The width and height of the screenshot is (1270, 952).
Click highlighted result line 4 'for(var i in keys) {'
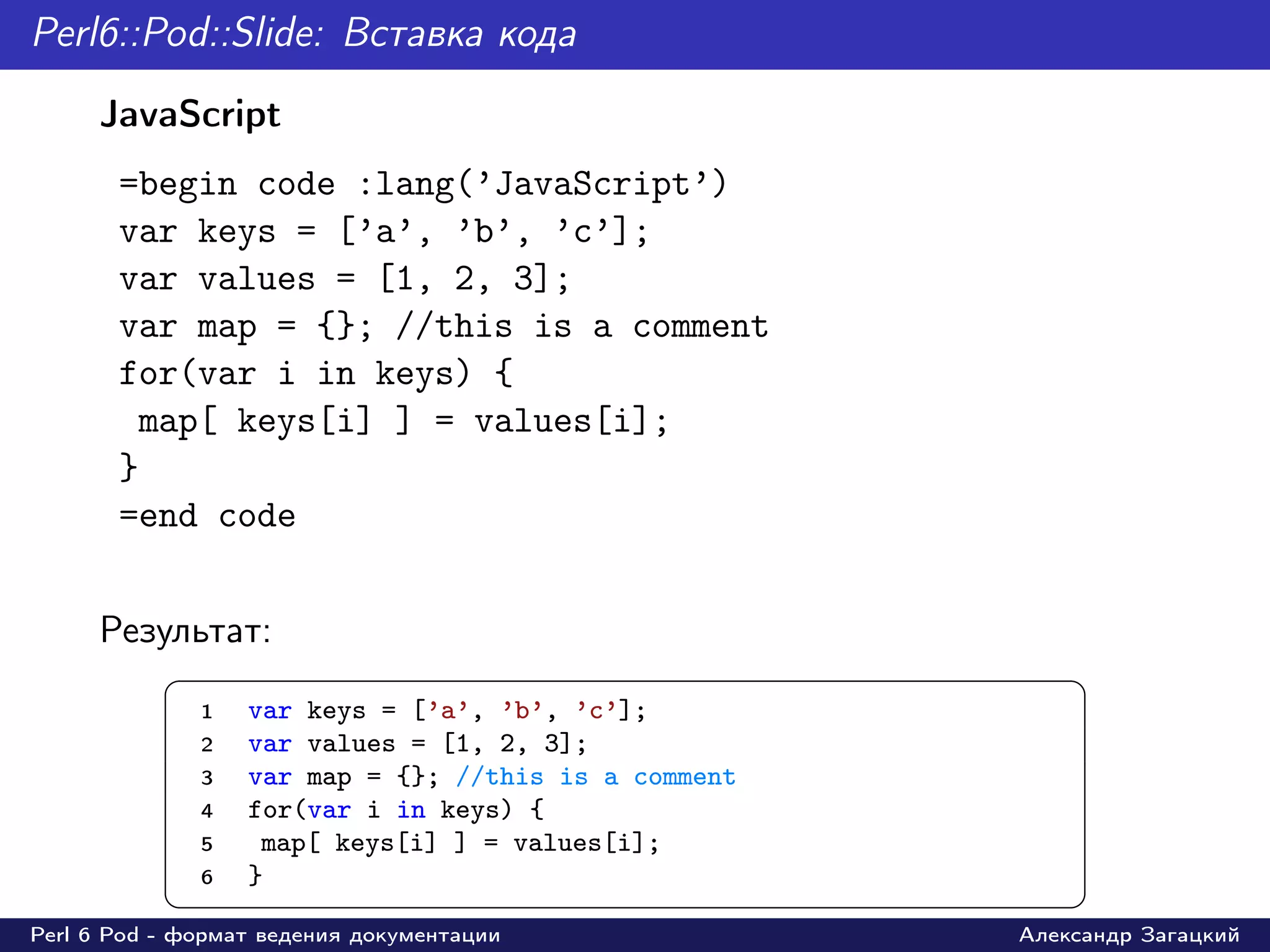396,810
